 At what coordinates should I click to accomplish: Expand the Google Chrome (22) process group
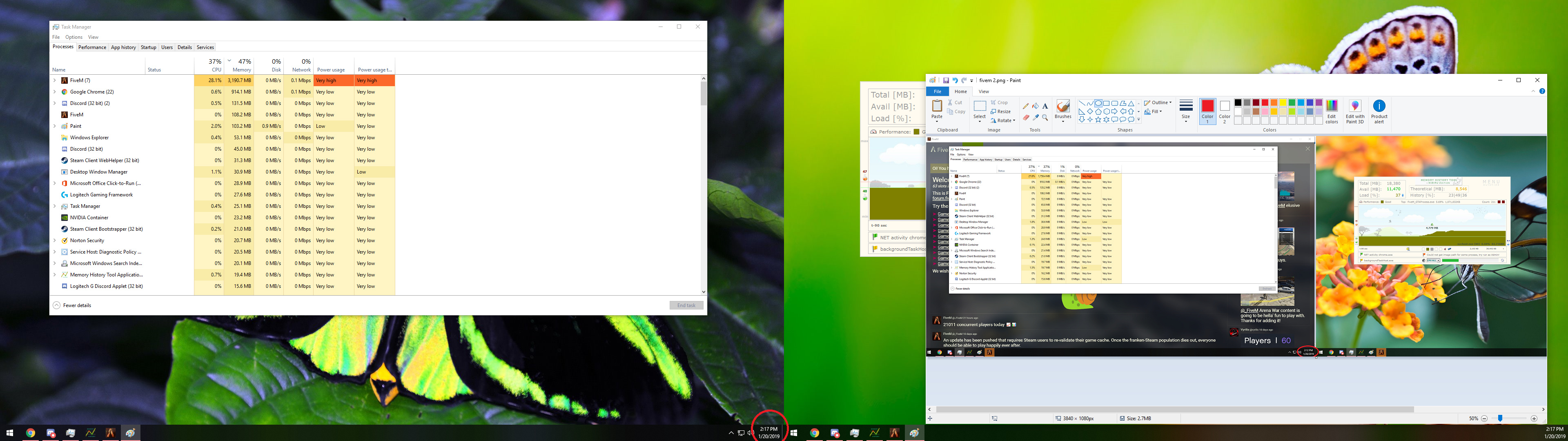55,92
